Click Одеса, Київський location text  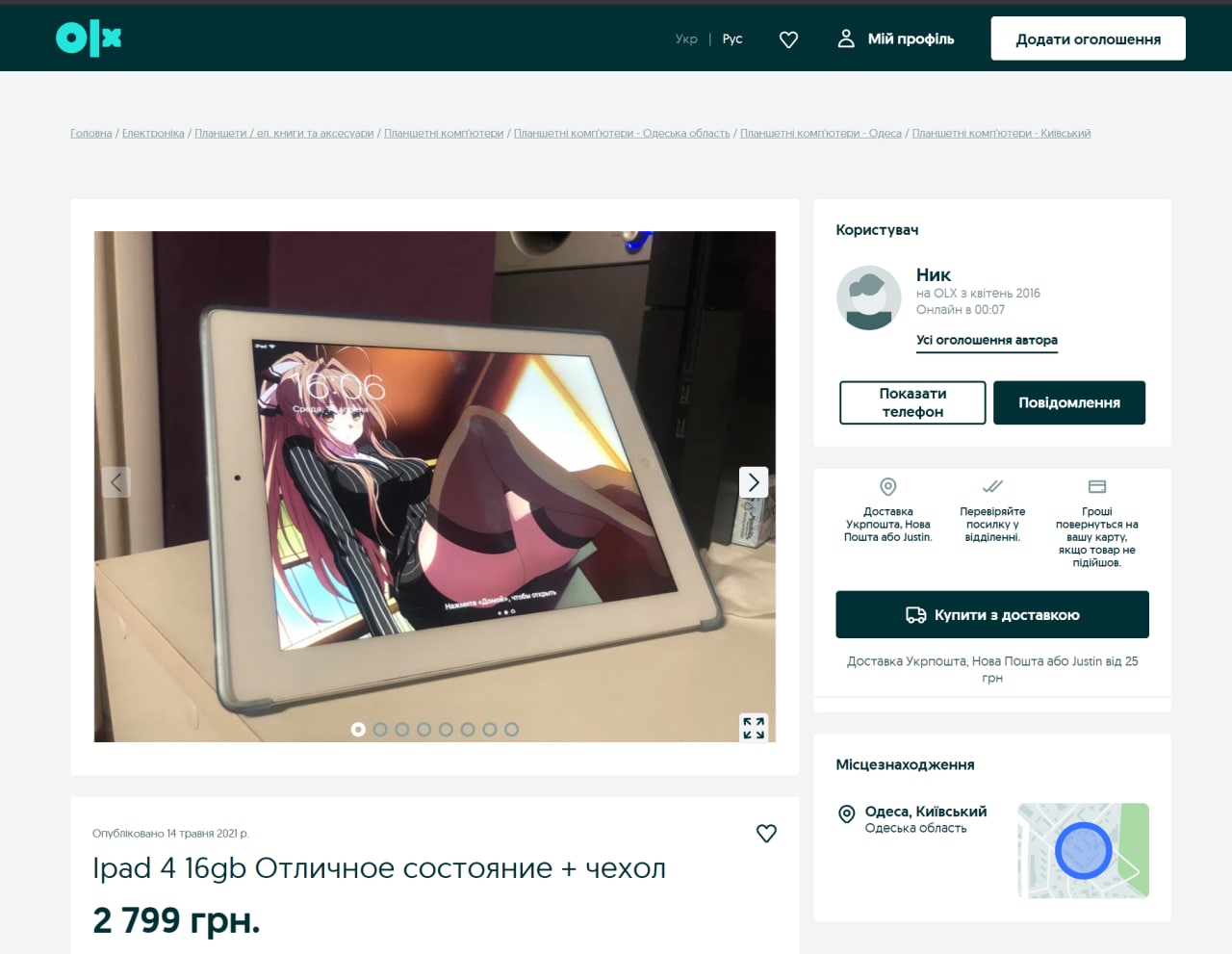(x=926, y=812)
